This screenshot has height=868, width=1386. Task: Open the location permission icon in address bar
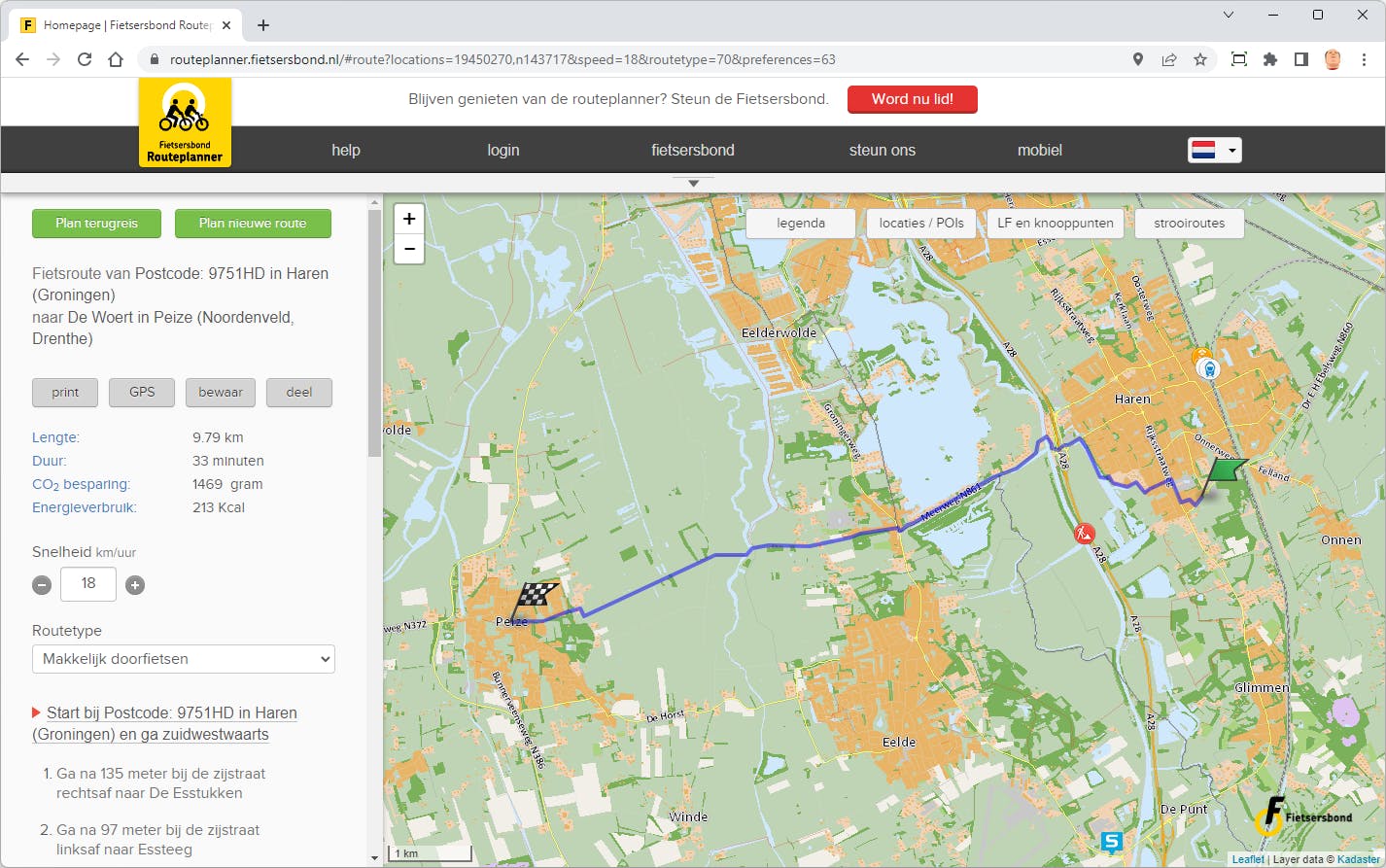pyautogui.click(x=1138, y=59)
